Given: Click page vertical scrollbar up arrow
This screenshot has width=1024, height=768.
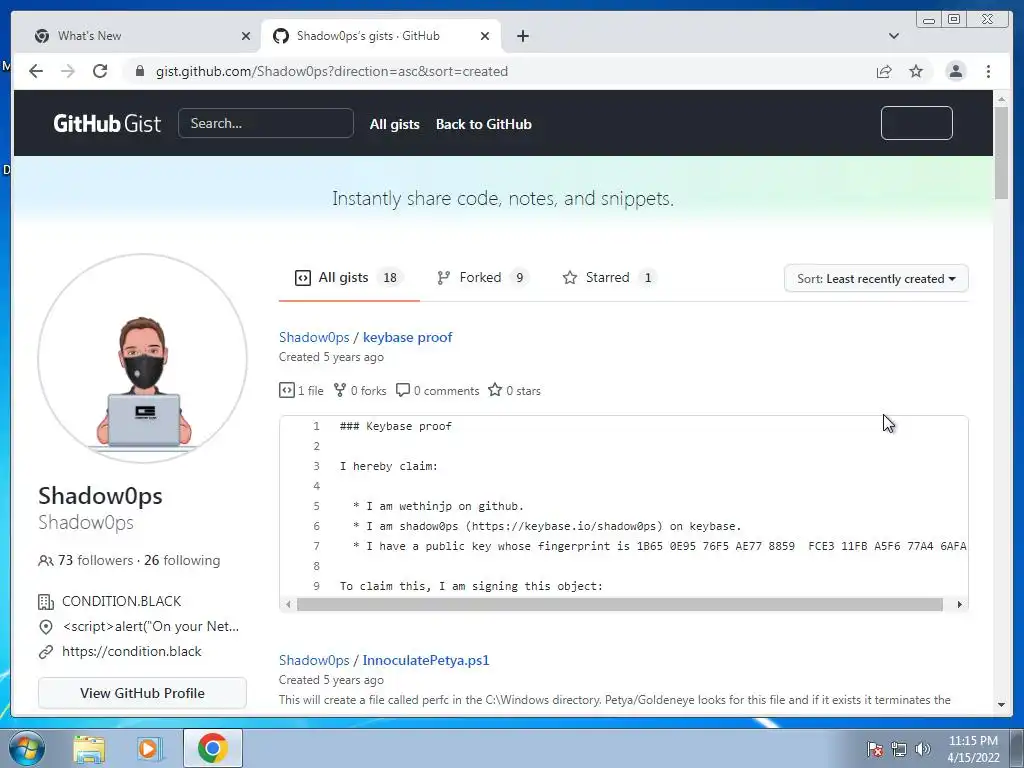Looking at the screenshot, I should (1001, 99).
